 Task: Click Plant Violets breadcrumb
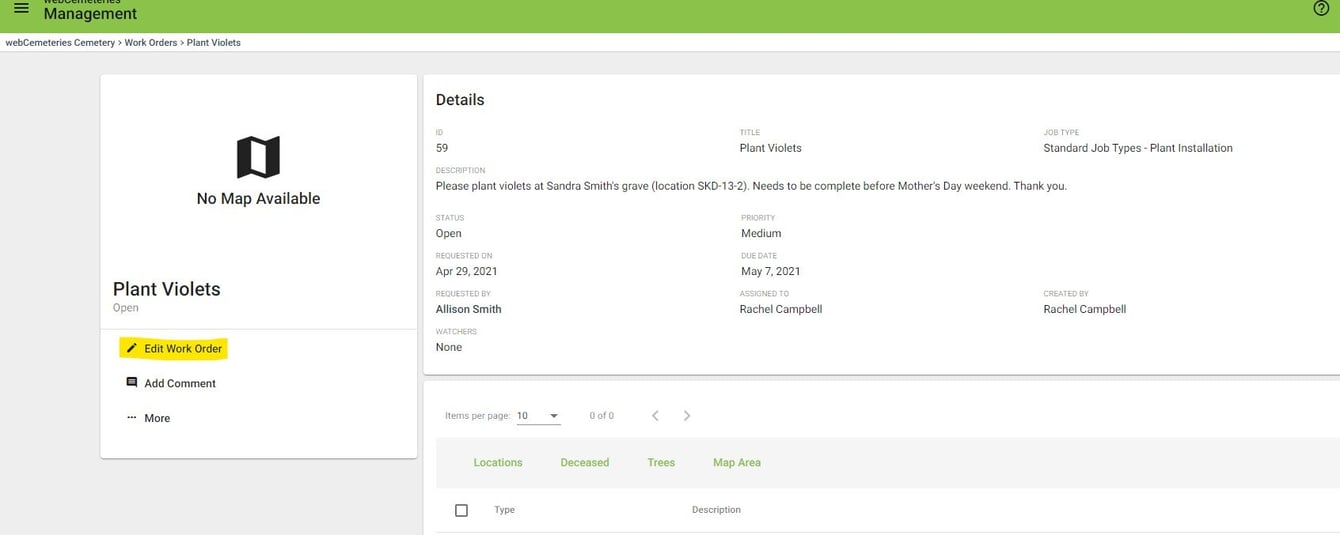pyautogui.click(x=214, y=43)
